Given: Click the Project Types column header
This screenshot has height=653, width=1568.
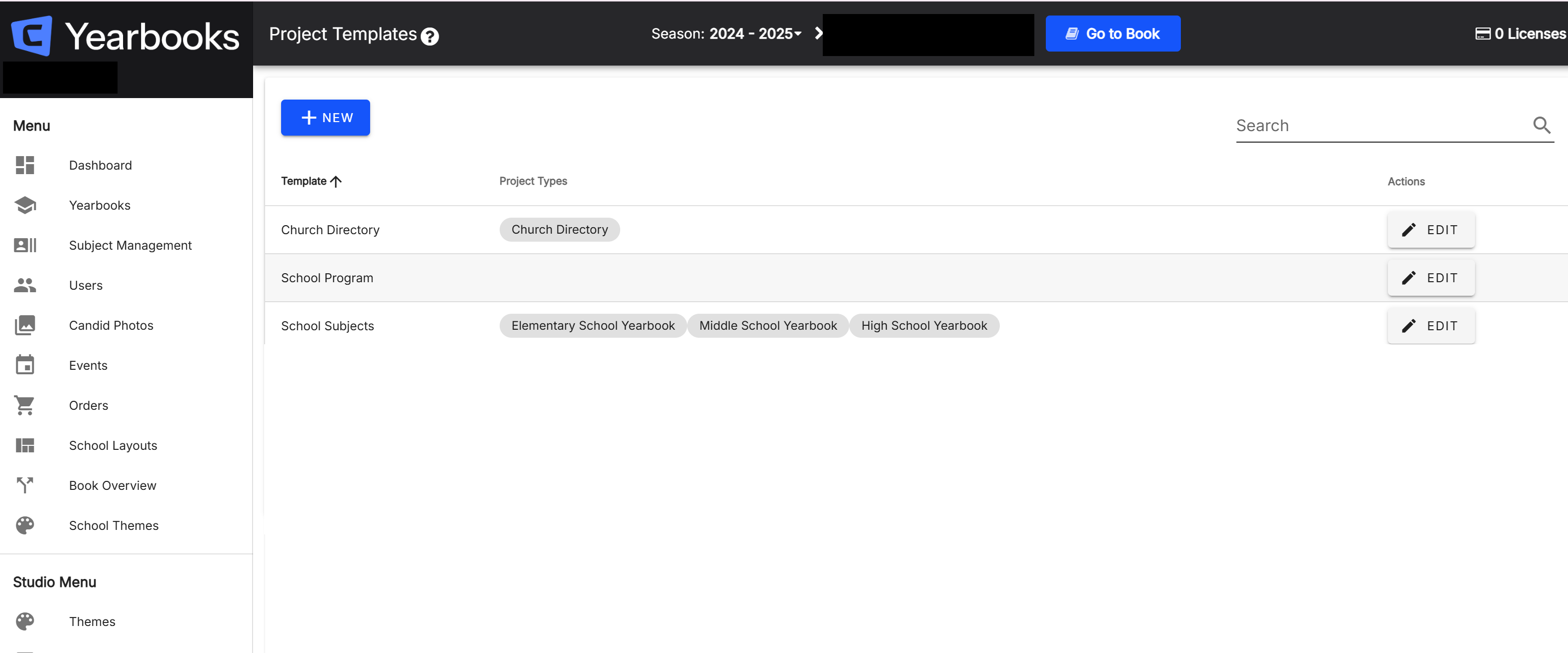Looking at the screenshot, I should click(533, 181).
